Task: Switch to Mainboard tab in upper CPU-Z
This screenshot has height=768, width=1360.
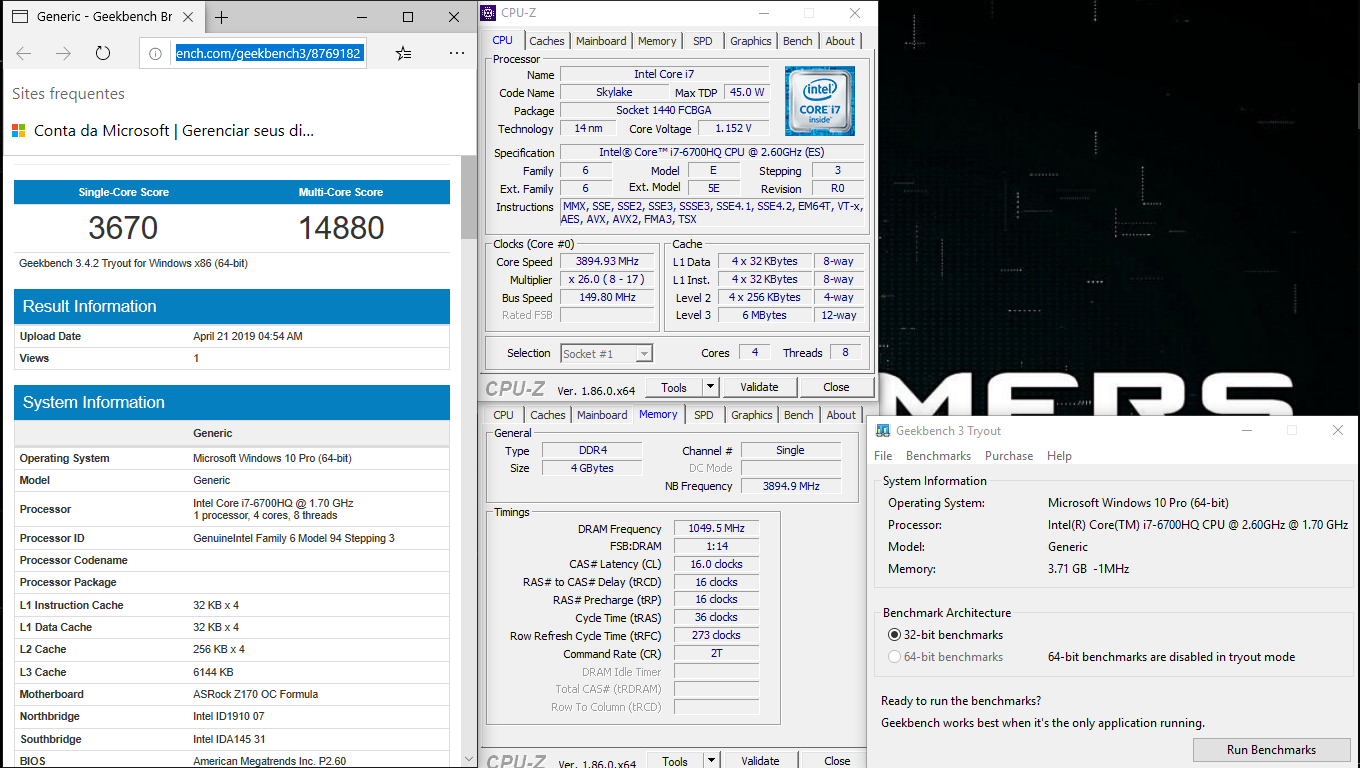Action: tap(602, 41)
